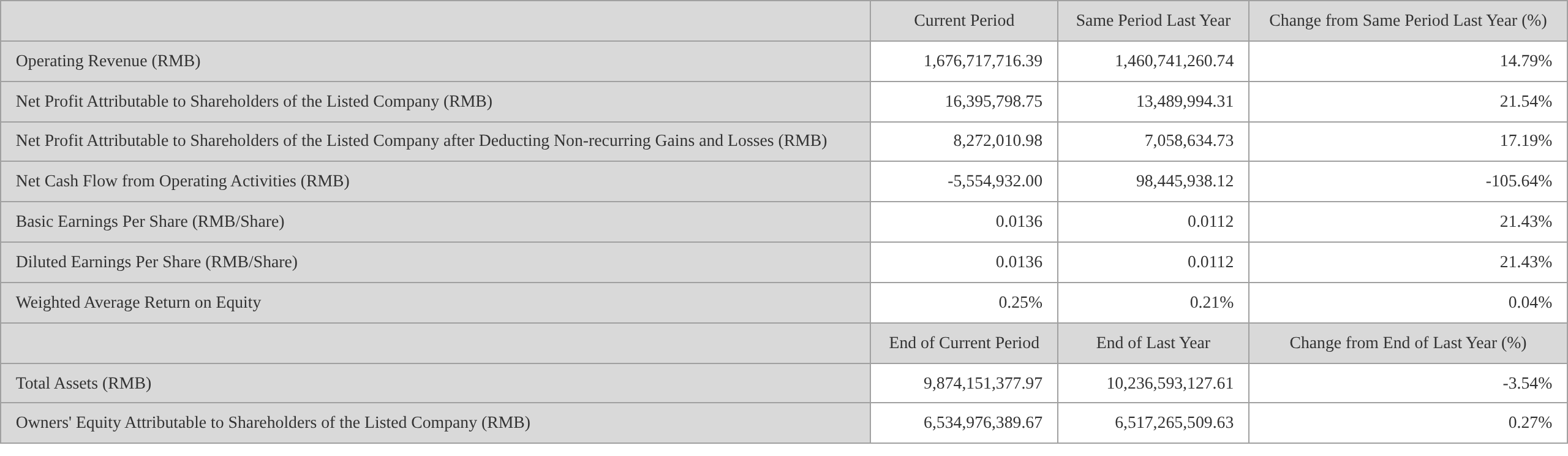
Task: Click the owners' equity value 6,534,976,389.67
Action: pos(982,423)
